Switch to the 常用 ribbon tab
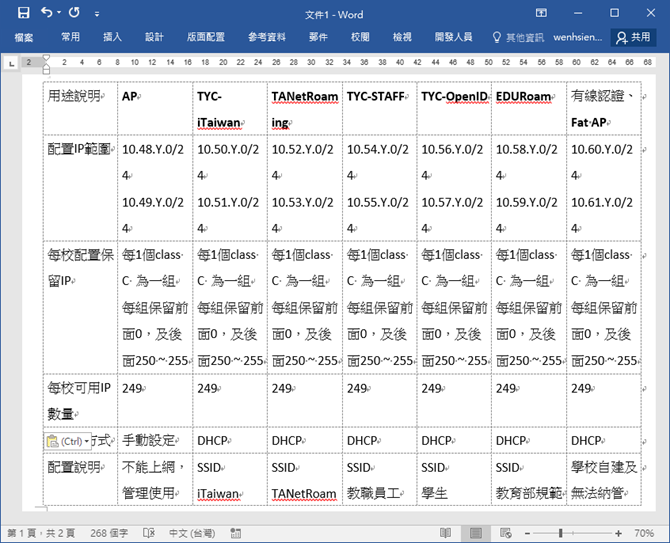 (x=70, y=37)
